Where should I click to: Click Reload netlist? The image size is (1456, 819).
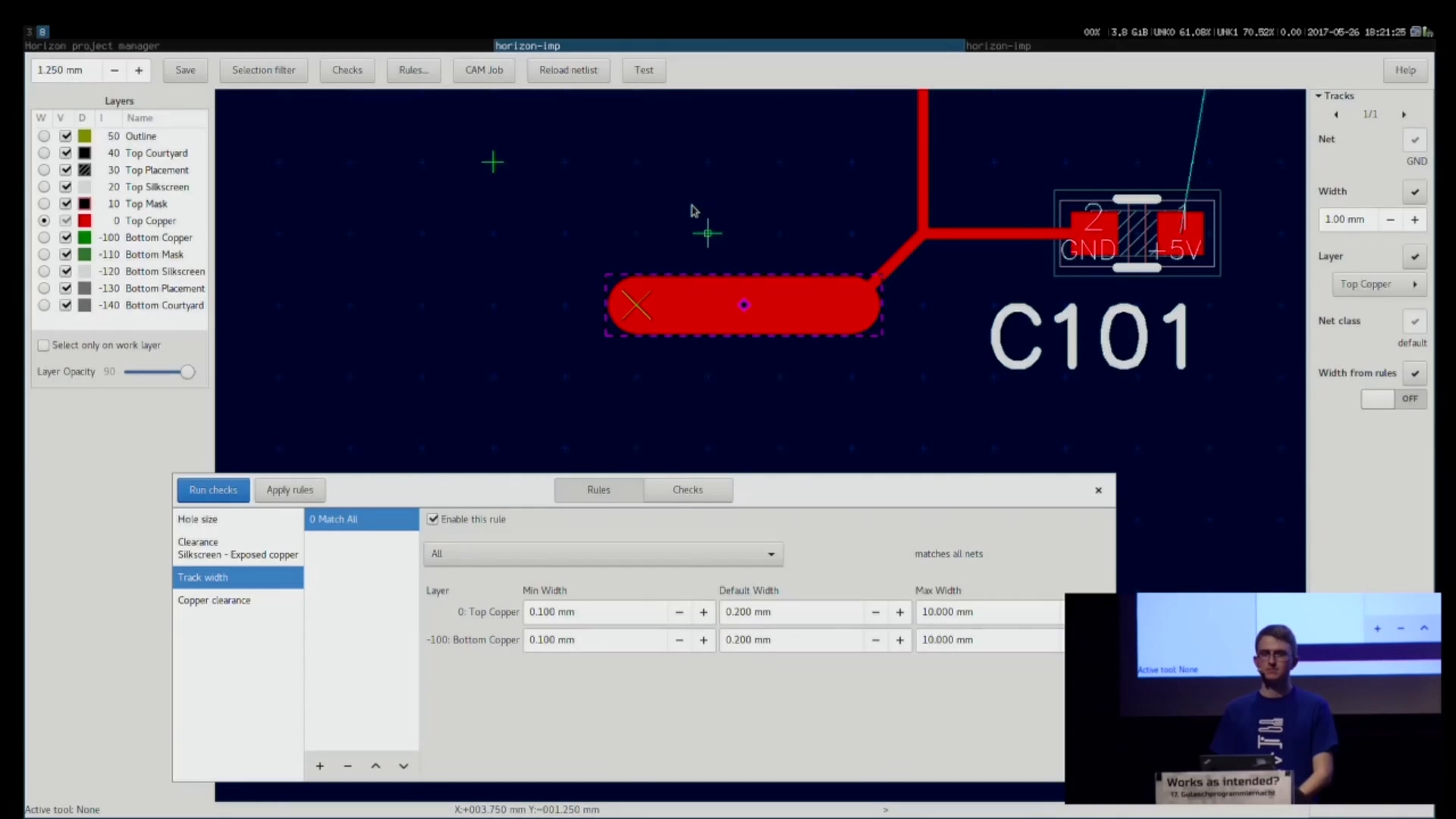pyautogui.click(x=569, y=71)
